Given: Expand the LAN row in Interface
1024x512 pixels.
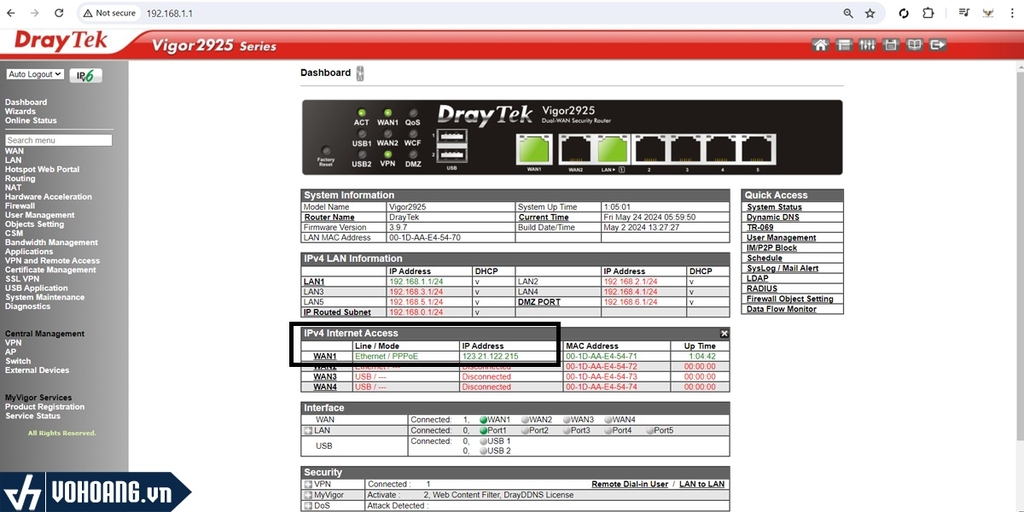Looking at the screenshot, I should pos(308,431).
